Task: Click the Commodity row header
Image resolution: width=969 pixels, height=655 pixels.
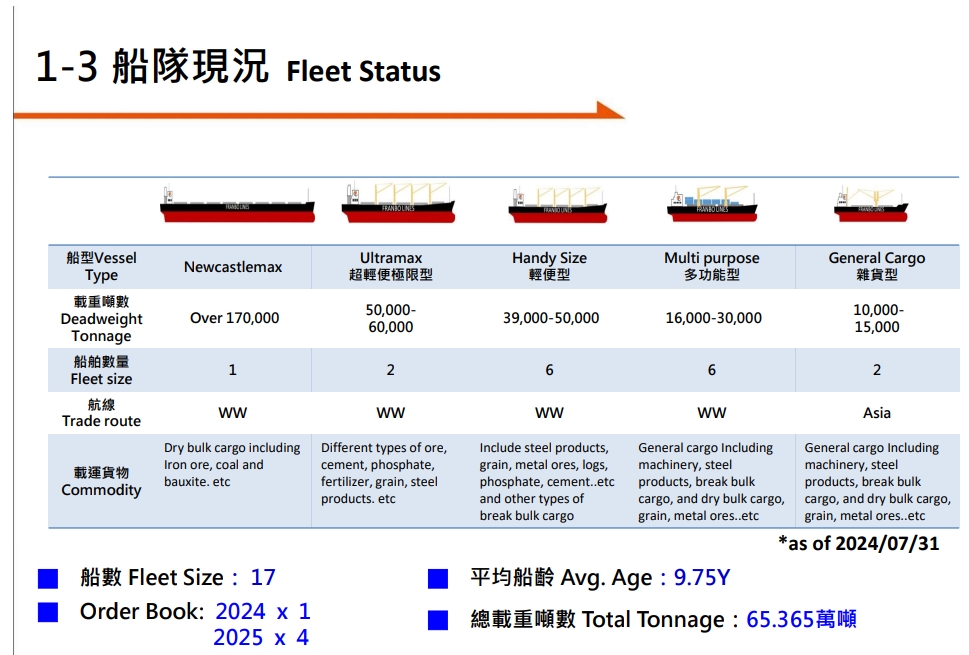Action: (x=101, y=481)
